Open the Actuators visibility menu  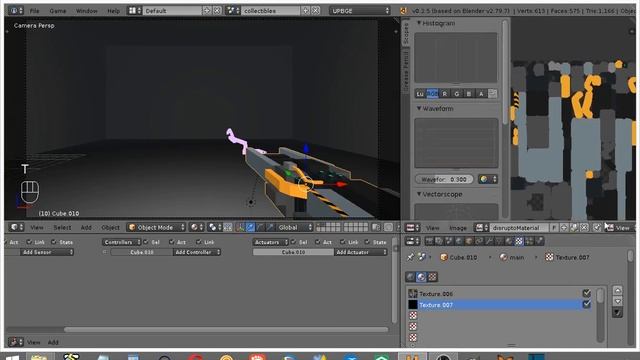[x=270, y=242]
